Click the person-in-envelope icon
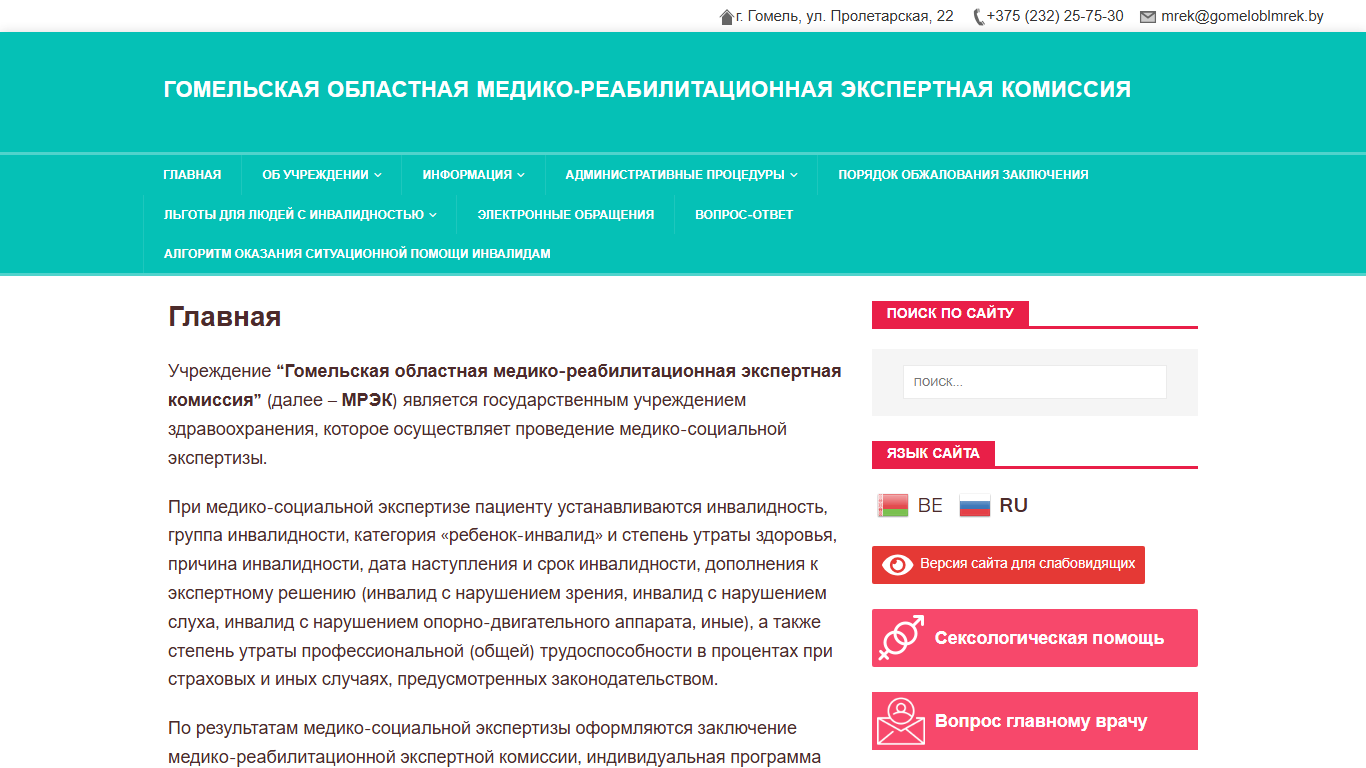 [901, 722]
